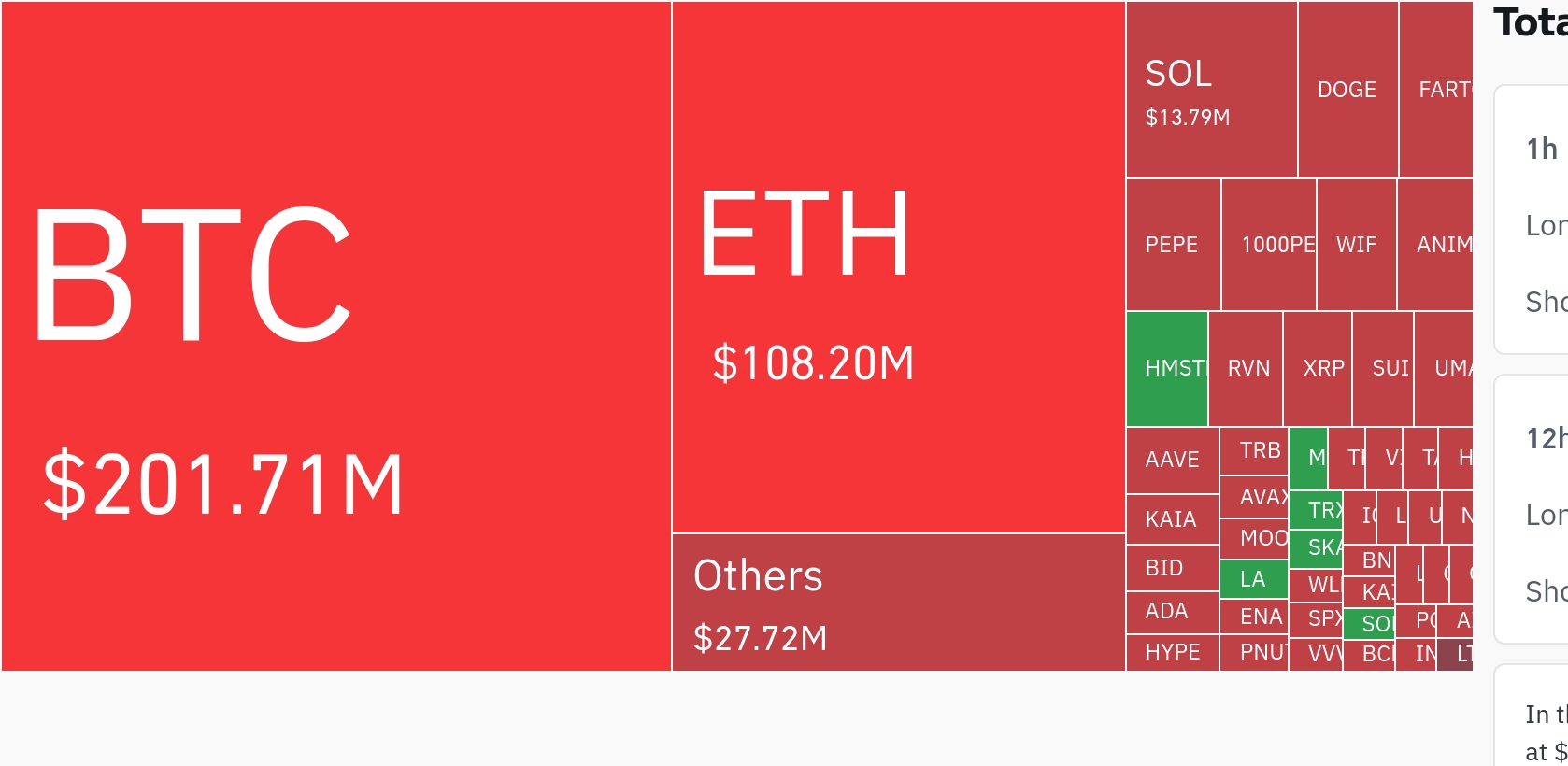Select the SUI tile
The height and width of the screenshot is (766, 1568).
point(1383,369)
